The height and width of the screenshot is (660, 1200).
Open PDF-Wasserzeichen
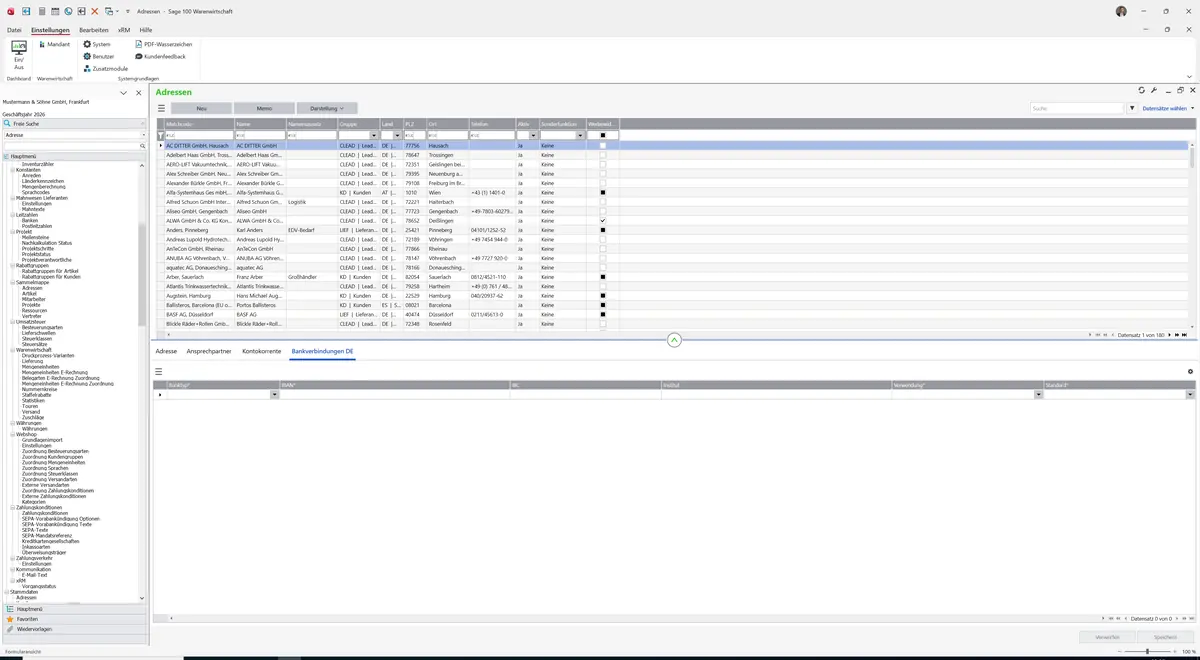[x=163, y=44]
